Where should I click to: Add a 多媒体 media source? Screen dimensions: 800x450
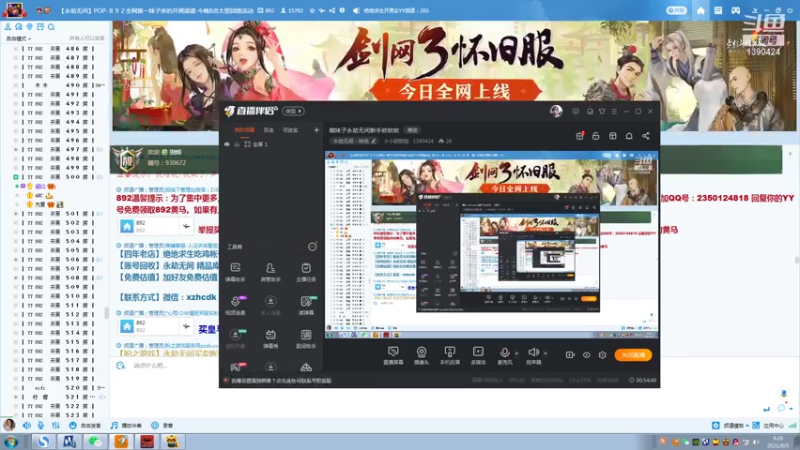click(478, 356)
